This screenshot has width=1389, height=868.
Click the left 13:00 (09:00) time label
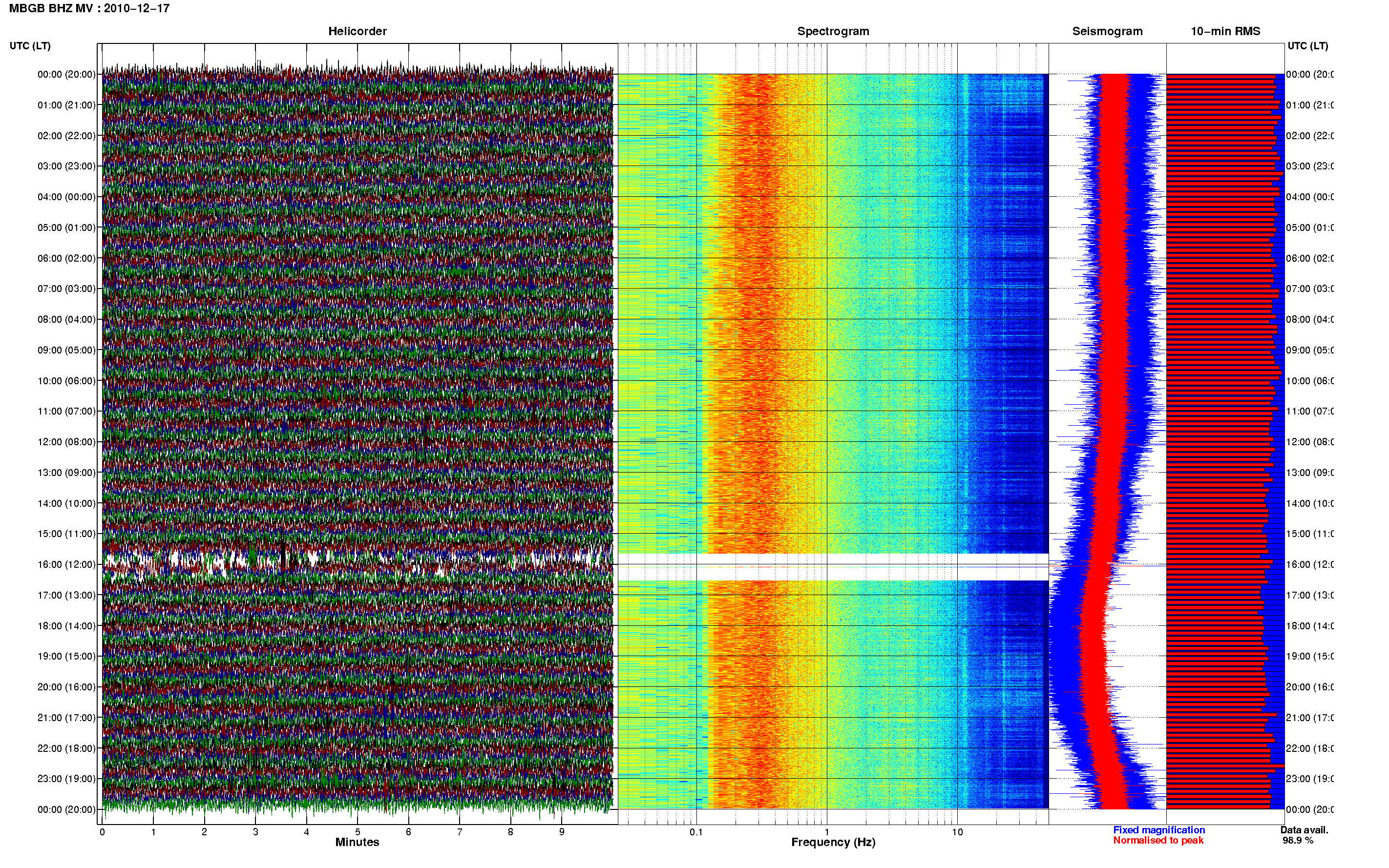tap(66, 473)
